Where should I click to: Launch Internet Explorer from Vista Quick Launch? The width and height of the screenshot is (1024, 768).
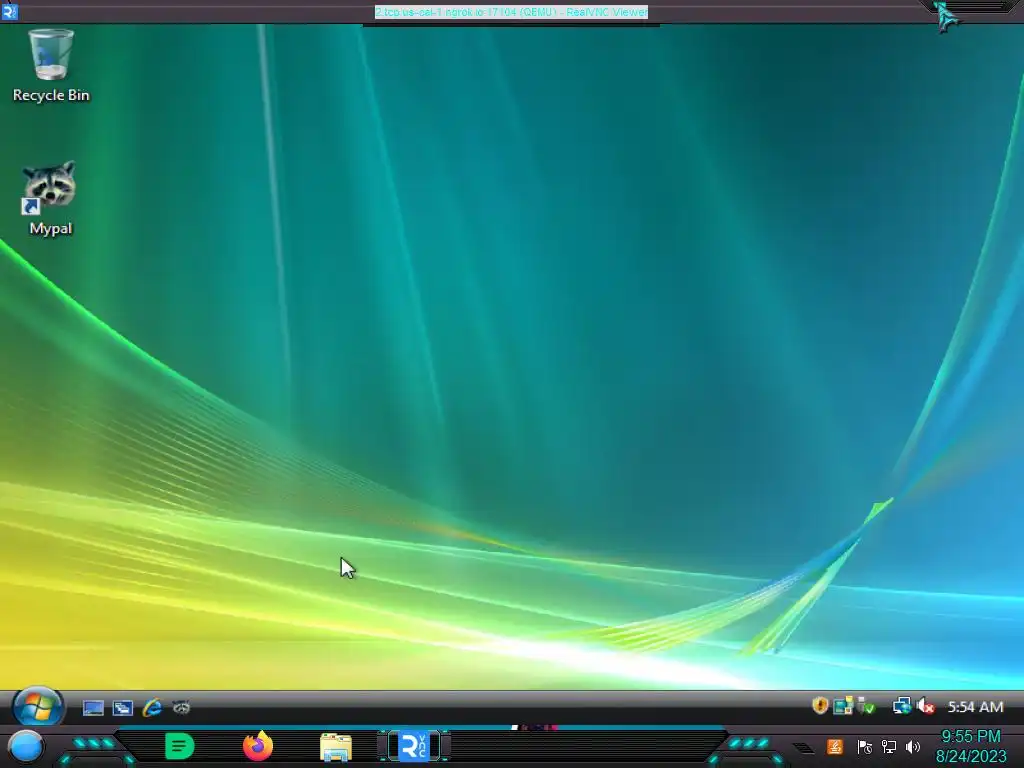[152, 707]
